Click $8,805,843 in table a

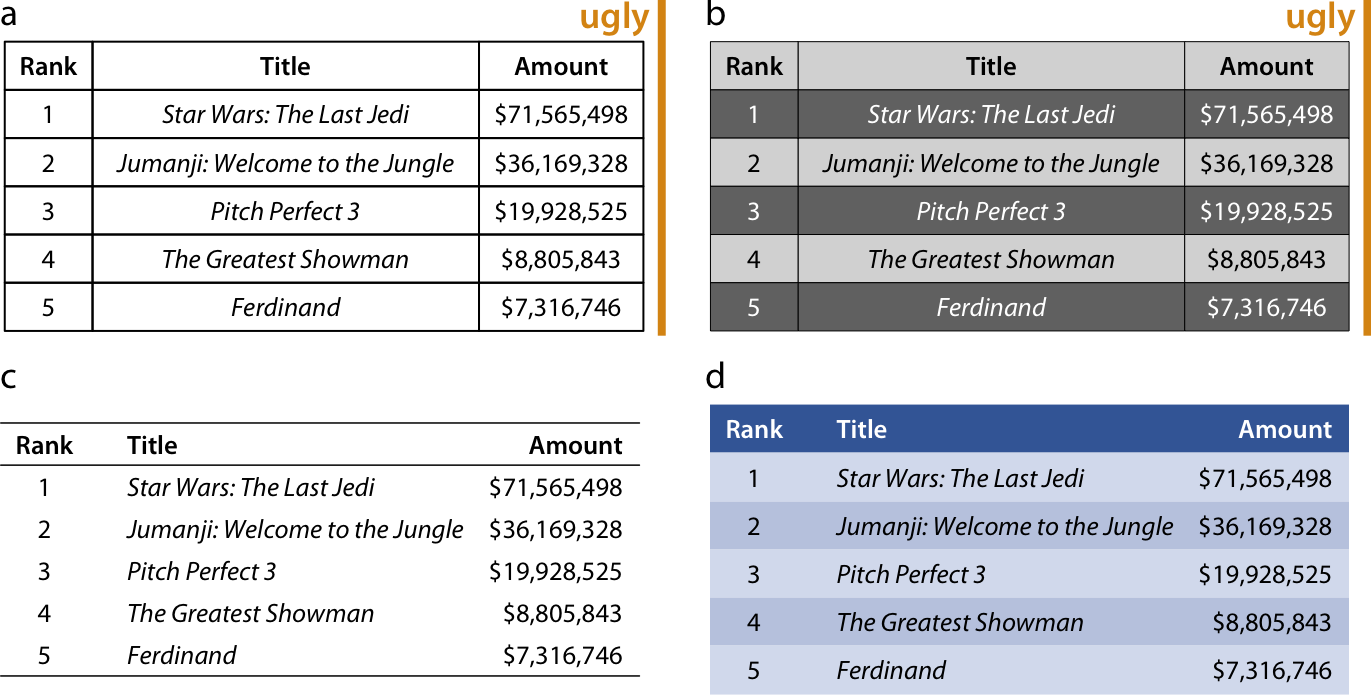click(561, 260)
